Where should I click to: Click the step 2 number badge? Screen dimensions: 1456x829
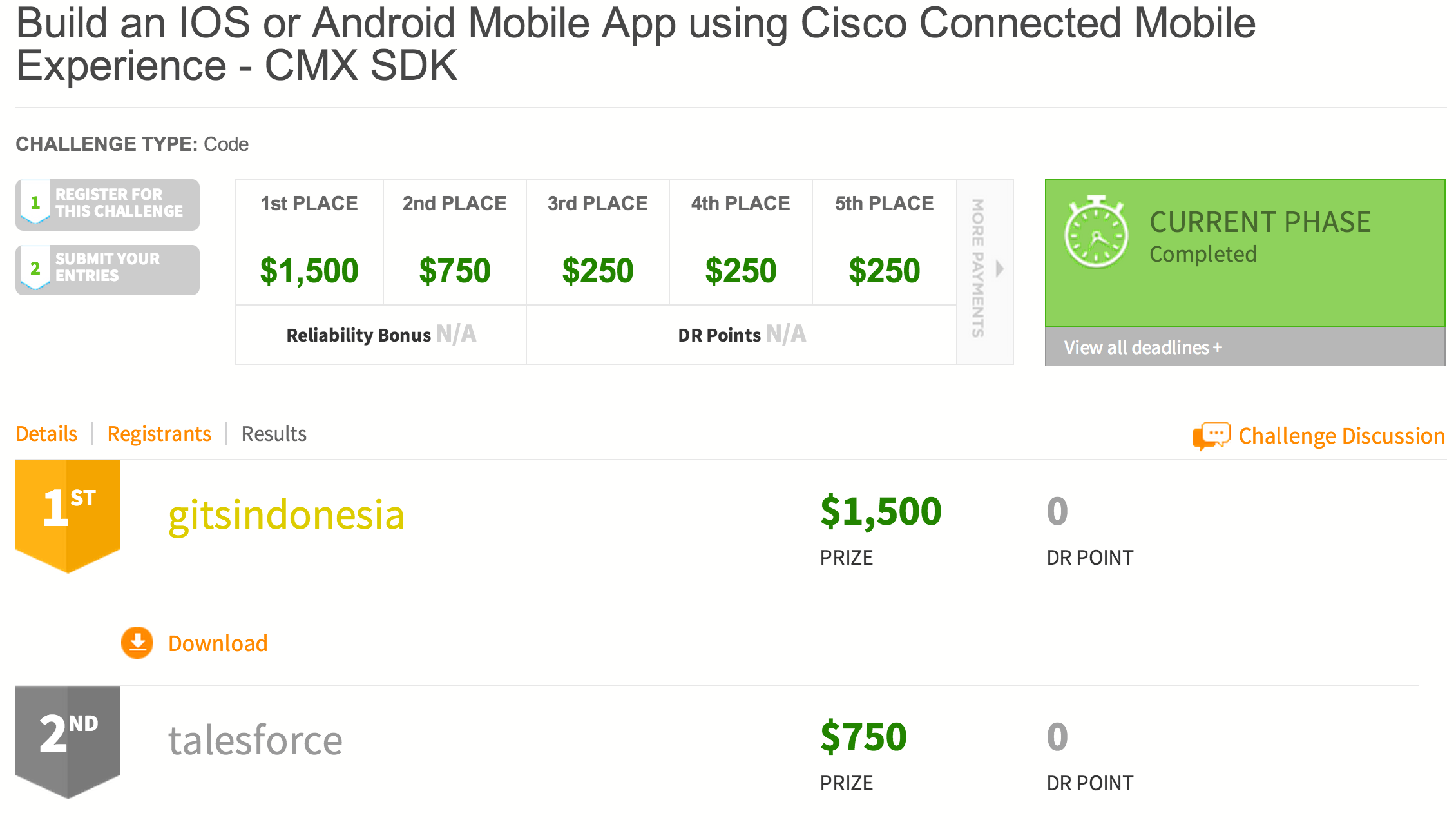35,268
